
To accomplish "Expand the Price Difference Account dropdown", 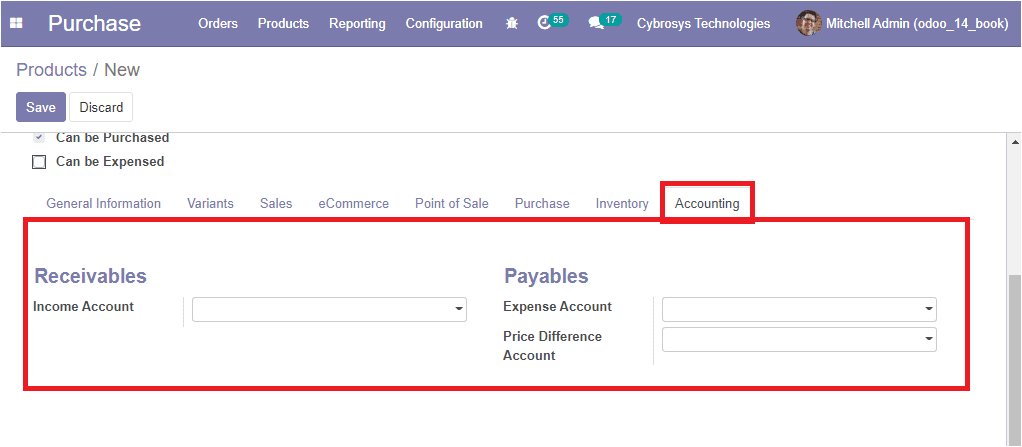I will [x=799, y=339].
